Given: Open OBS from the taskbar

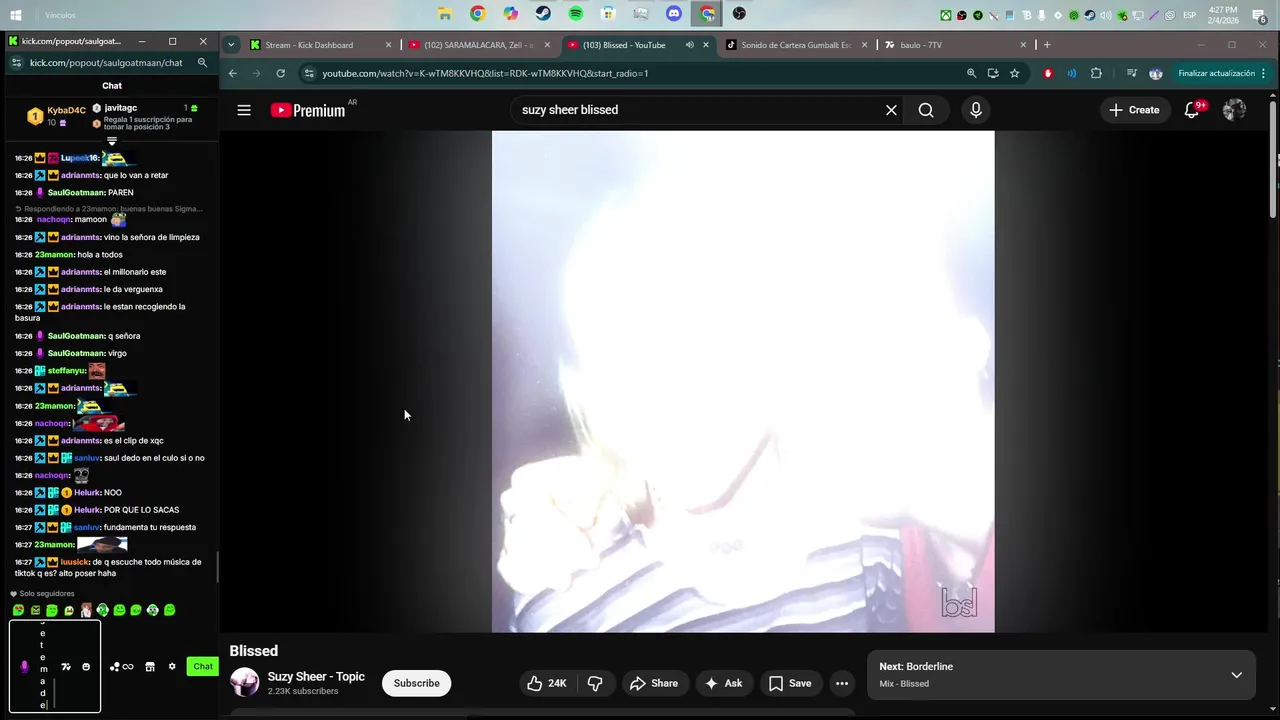Looking at the screenshot, I should (x=739, y=14).
